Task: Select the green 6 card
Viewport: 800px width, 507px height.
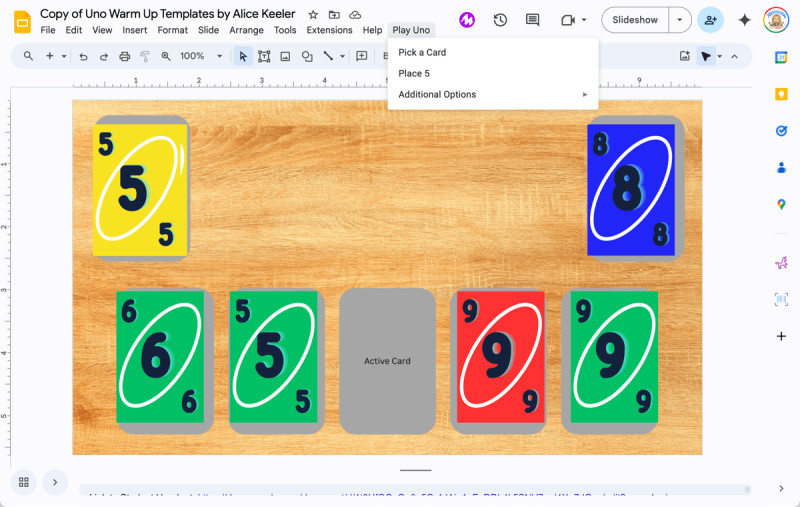Action: coord(160,357)
